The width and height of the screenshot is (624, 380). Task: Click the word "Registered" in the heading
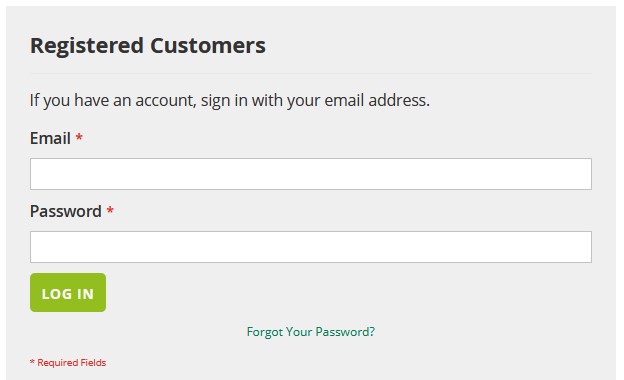click(87, 47)
